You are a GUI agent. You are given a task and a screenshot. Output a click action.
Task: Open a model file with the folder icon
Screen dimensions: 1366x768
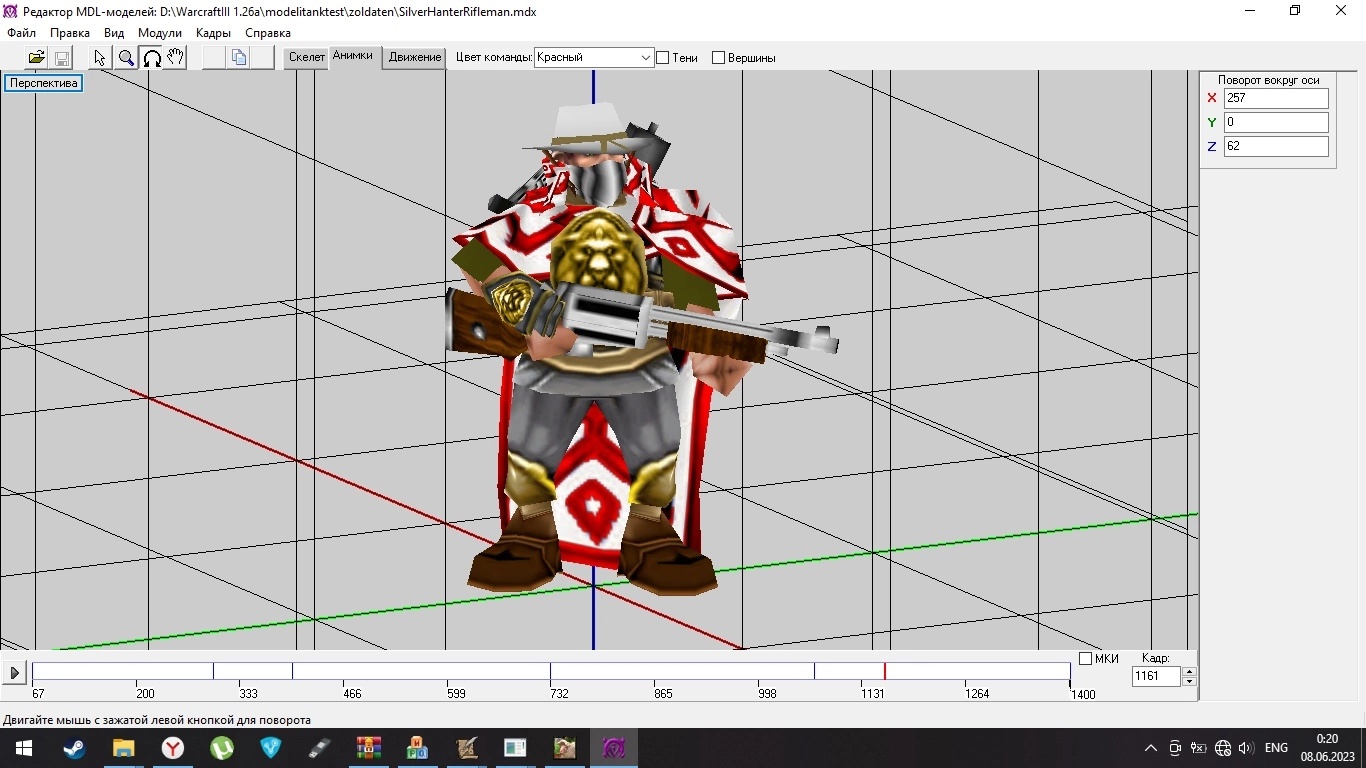tap(37, 57)
